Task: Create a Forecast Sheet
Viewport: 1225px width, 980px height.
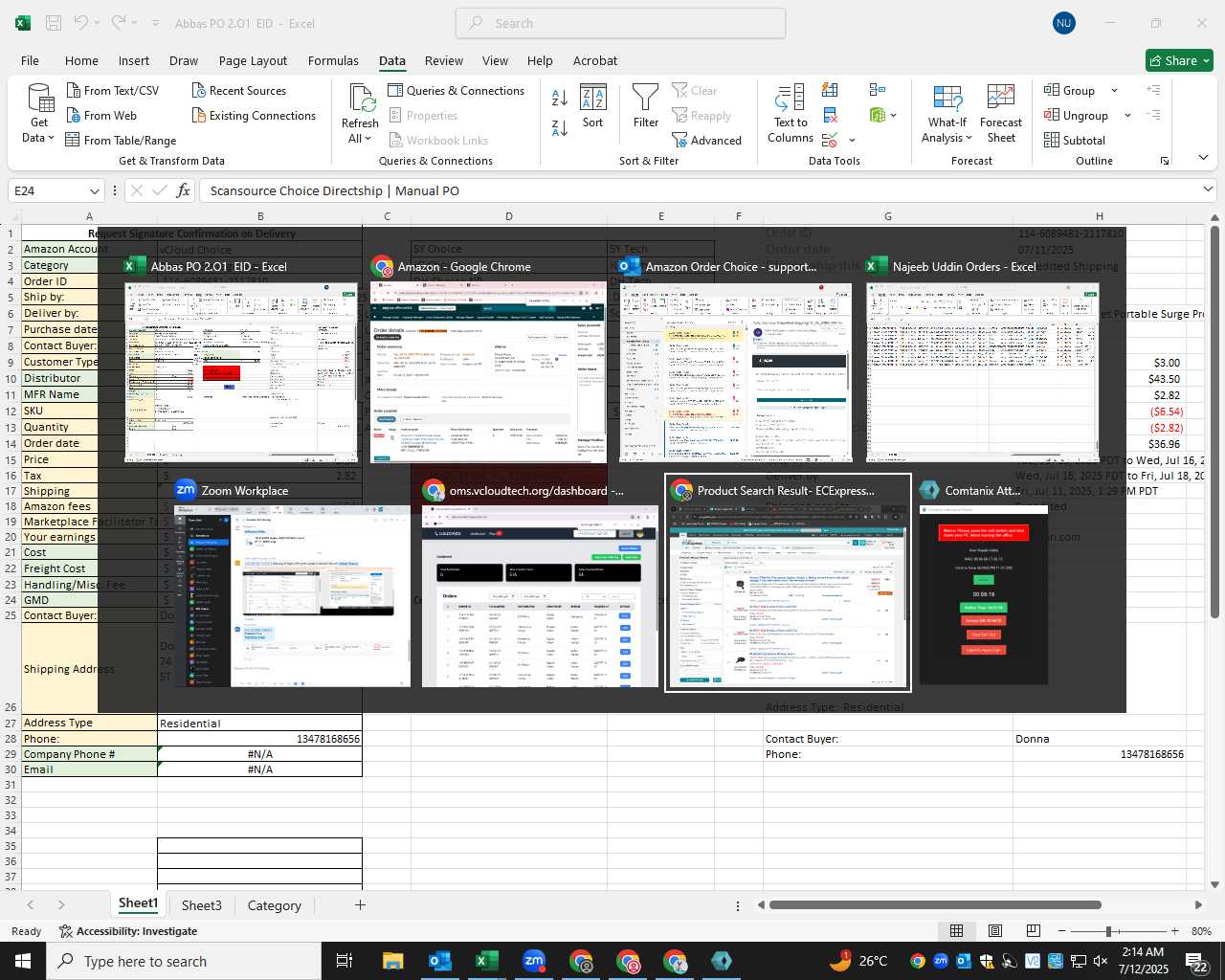Action: (x=1001, y=114)
